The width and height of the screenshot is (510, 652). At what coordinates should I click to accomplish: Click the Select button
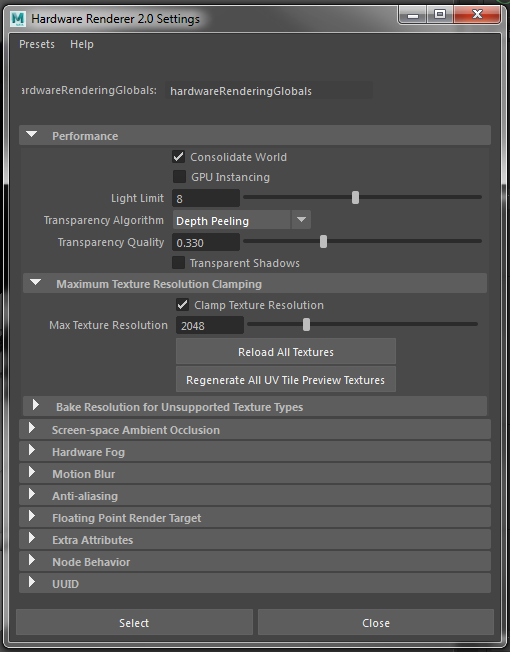click(134, 622)
